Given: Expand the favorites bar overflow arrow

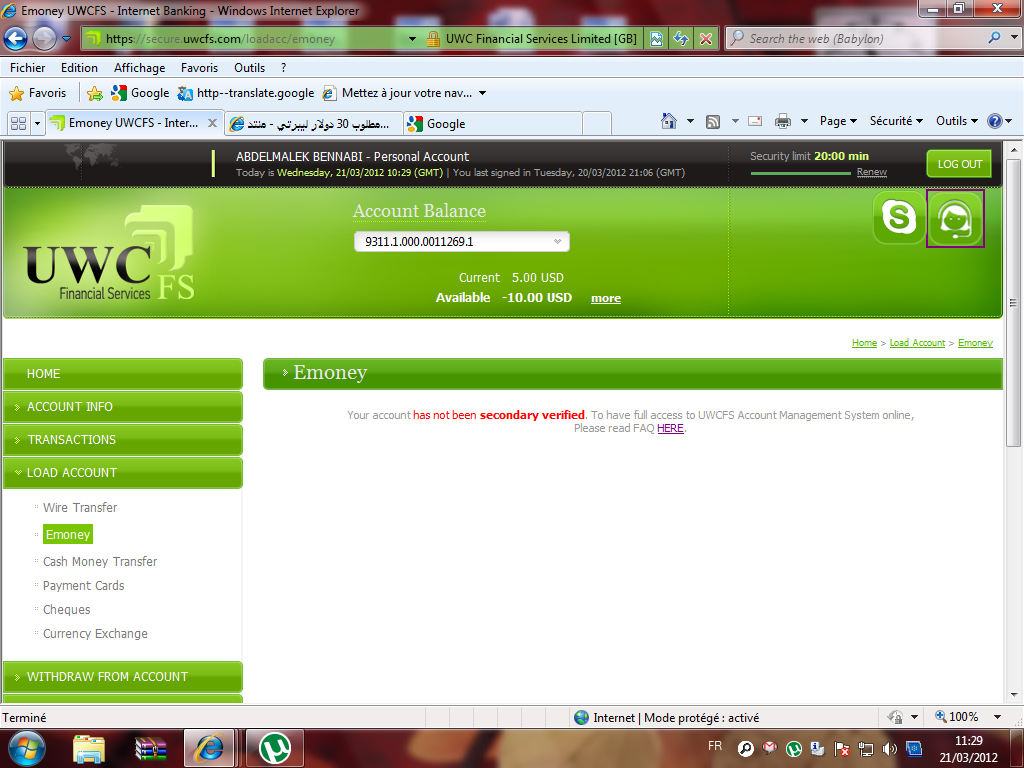Looking at the screenshot, I should coord(483,93).
